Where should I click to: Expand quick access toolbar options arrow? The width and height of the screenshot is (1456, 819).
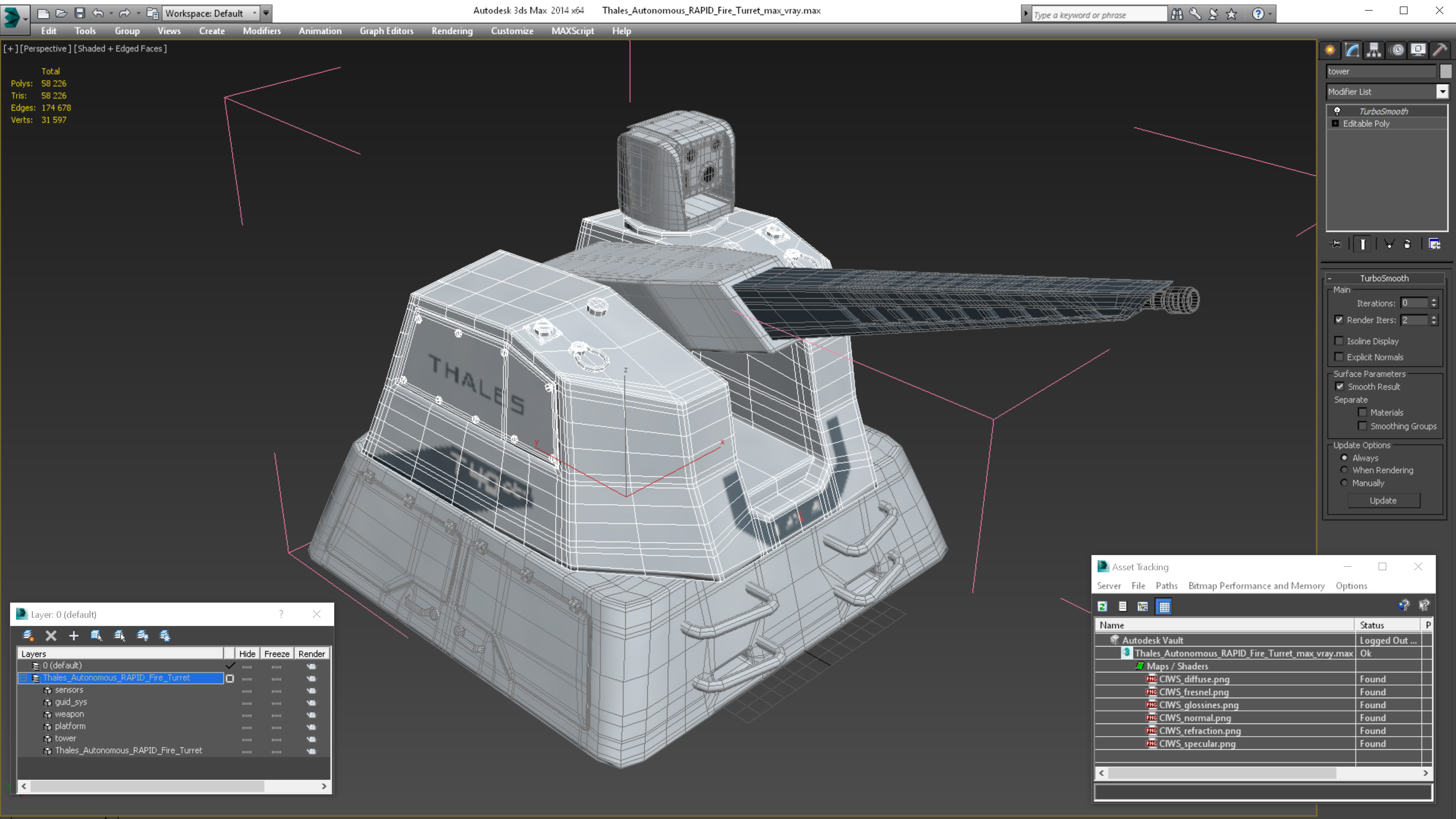point(266,13)
